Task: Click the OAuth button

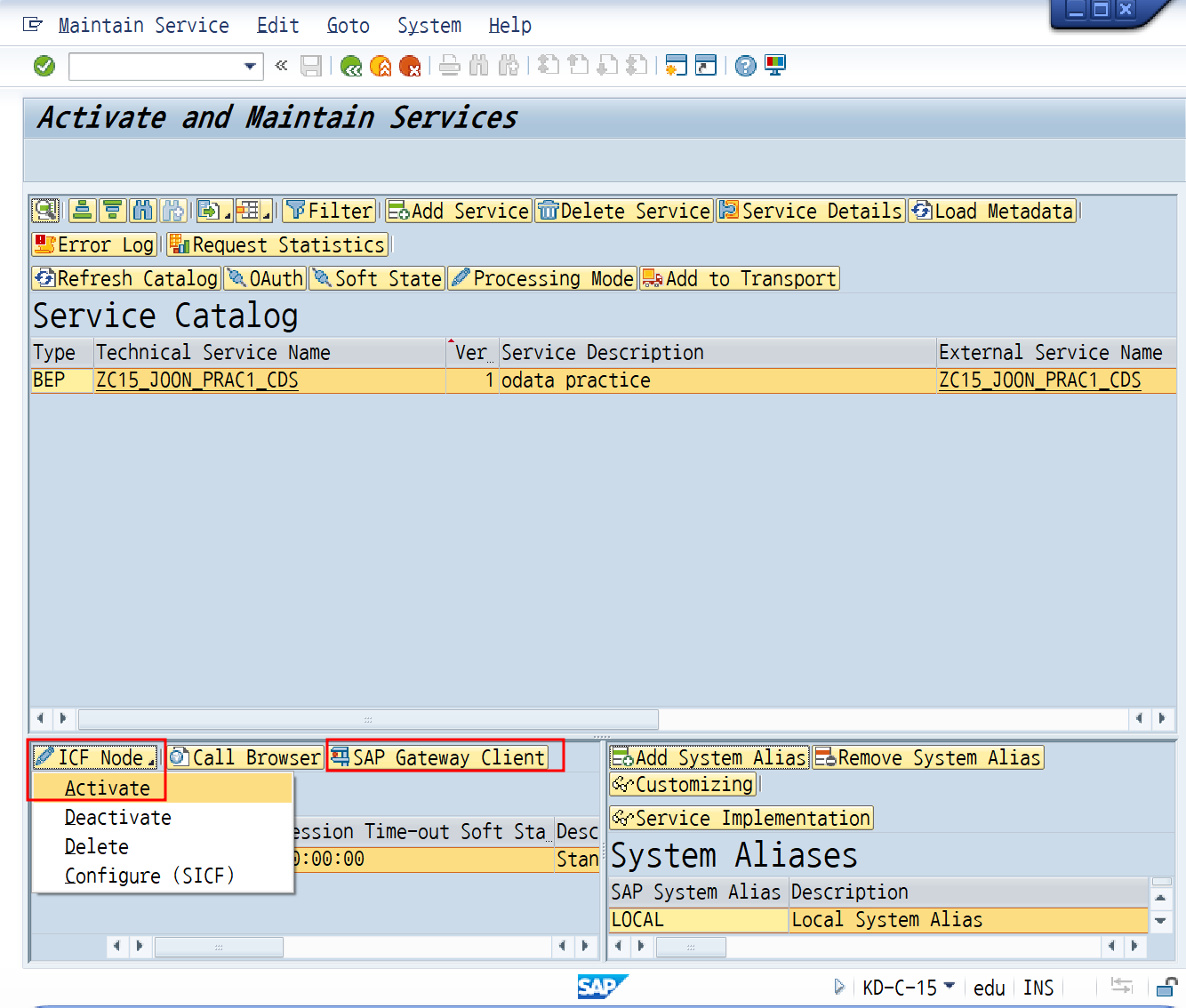Action: [265, 278]
